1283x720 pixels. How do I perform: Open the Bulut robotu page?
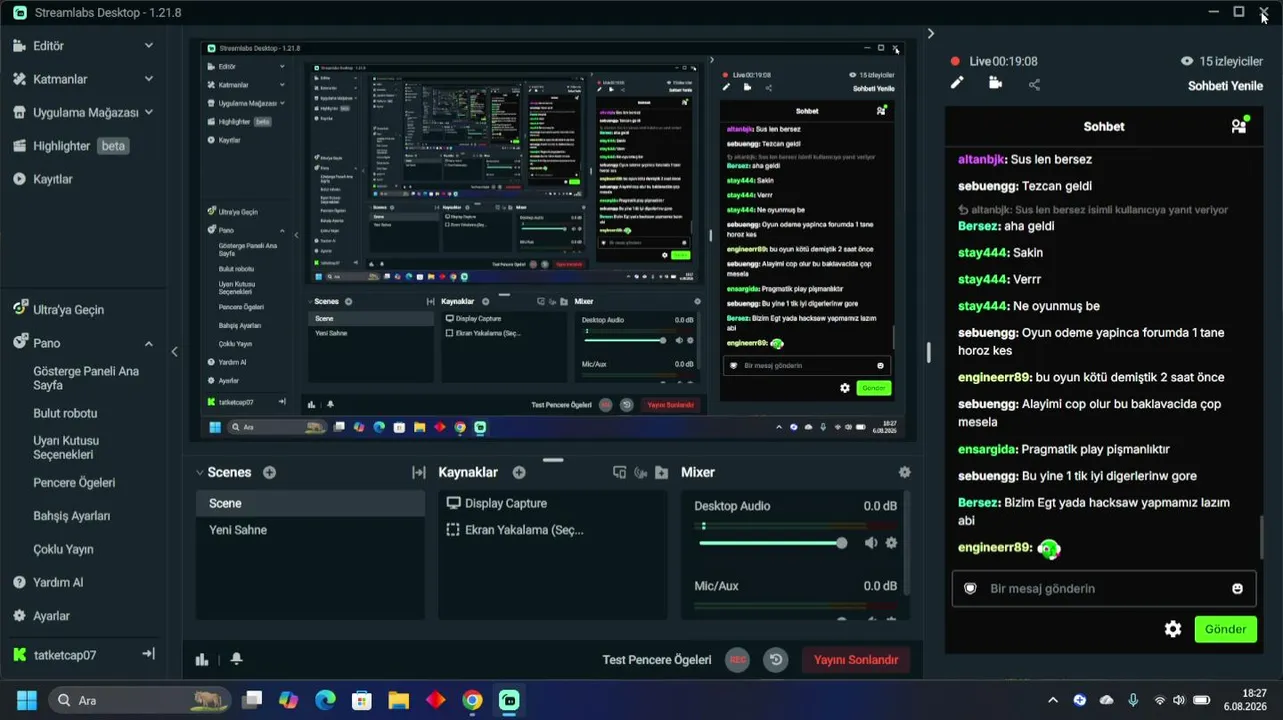pos(65,413)
